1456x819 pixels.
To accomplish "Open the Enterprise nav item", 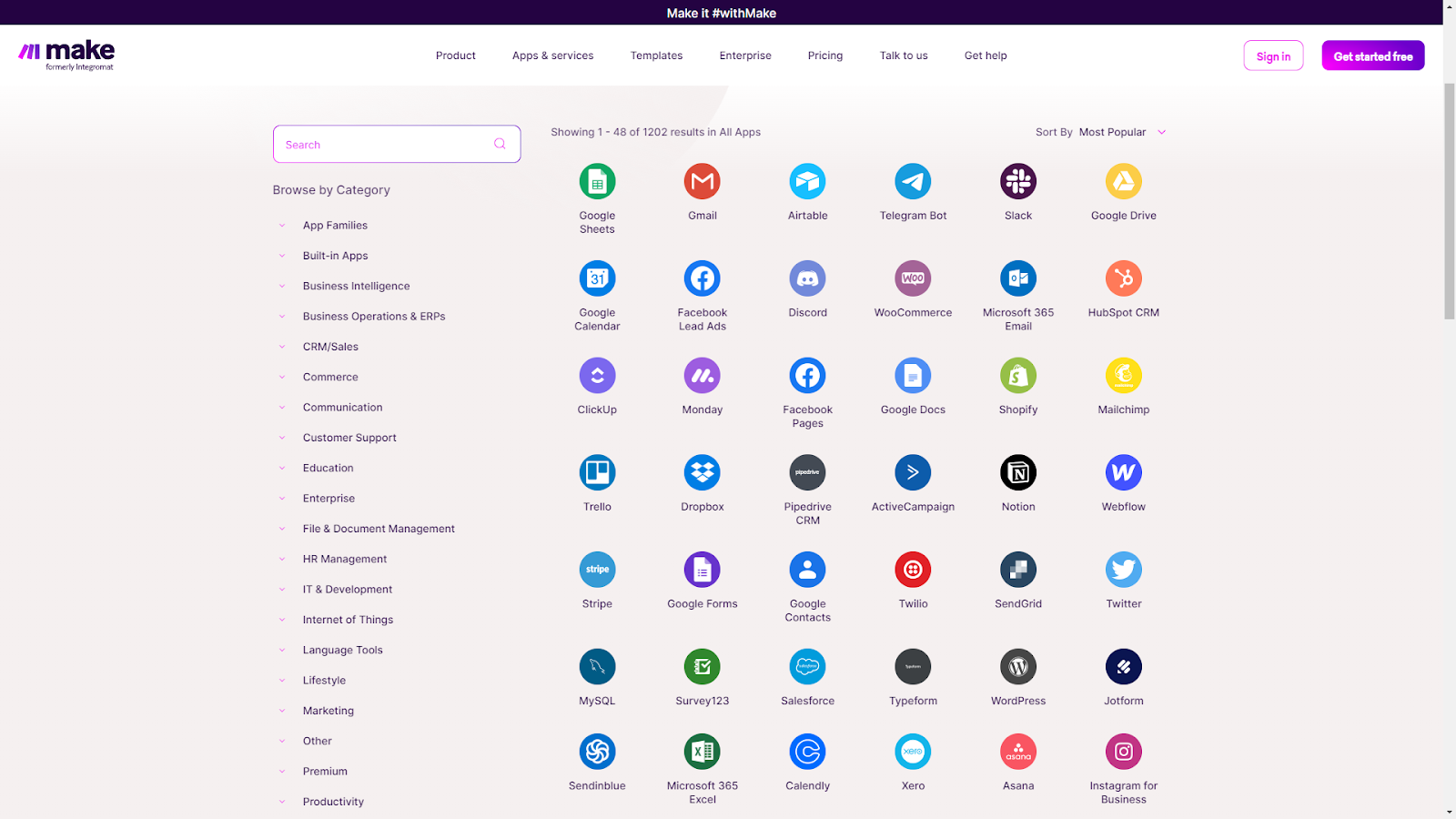I will (745, 56).
